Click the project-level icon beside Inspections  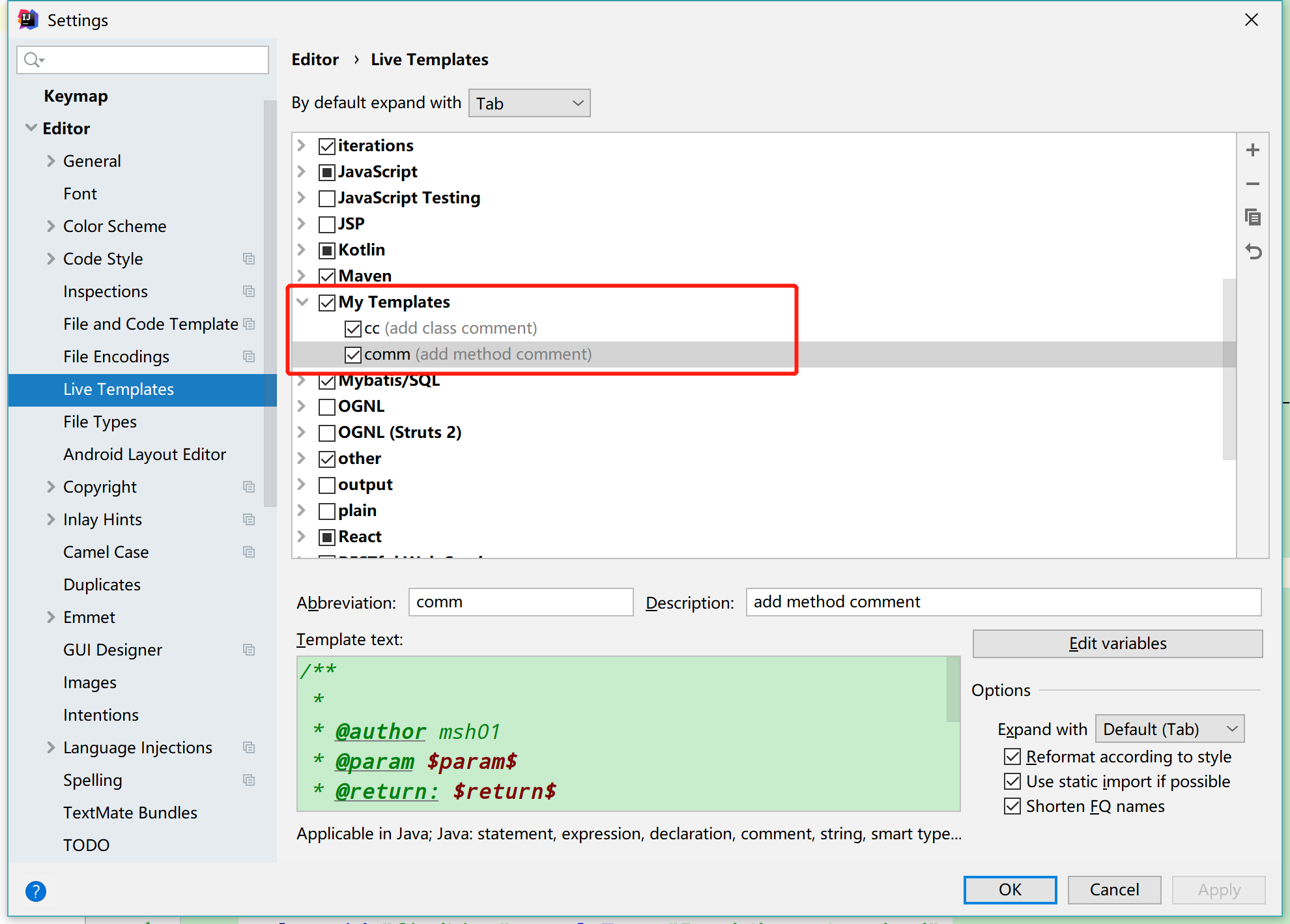249,291
